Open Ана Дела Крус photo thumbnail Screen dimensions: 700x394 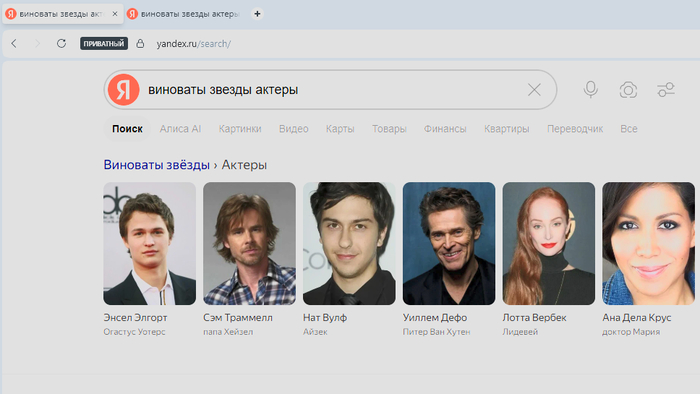point(648,243)
